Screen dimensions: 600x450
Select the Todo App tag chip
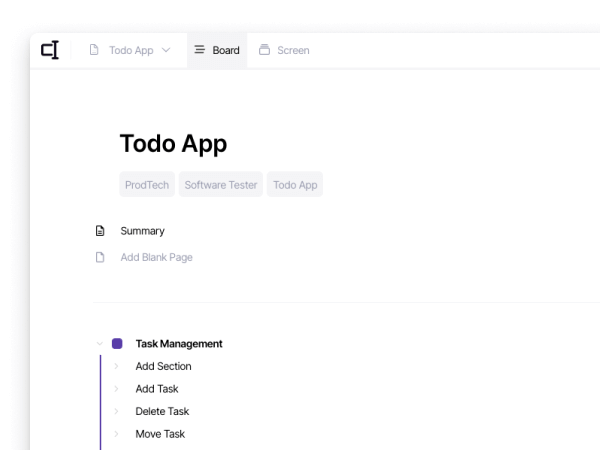coord(295,185)
